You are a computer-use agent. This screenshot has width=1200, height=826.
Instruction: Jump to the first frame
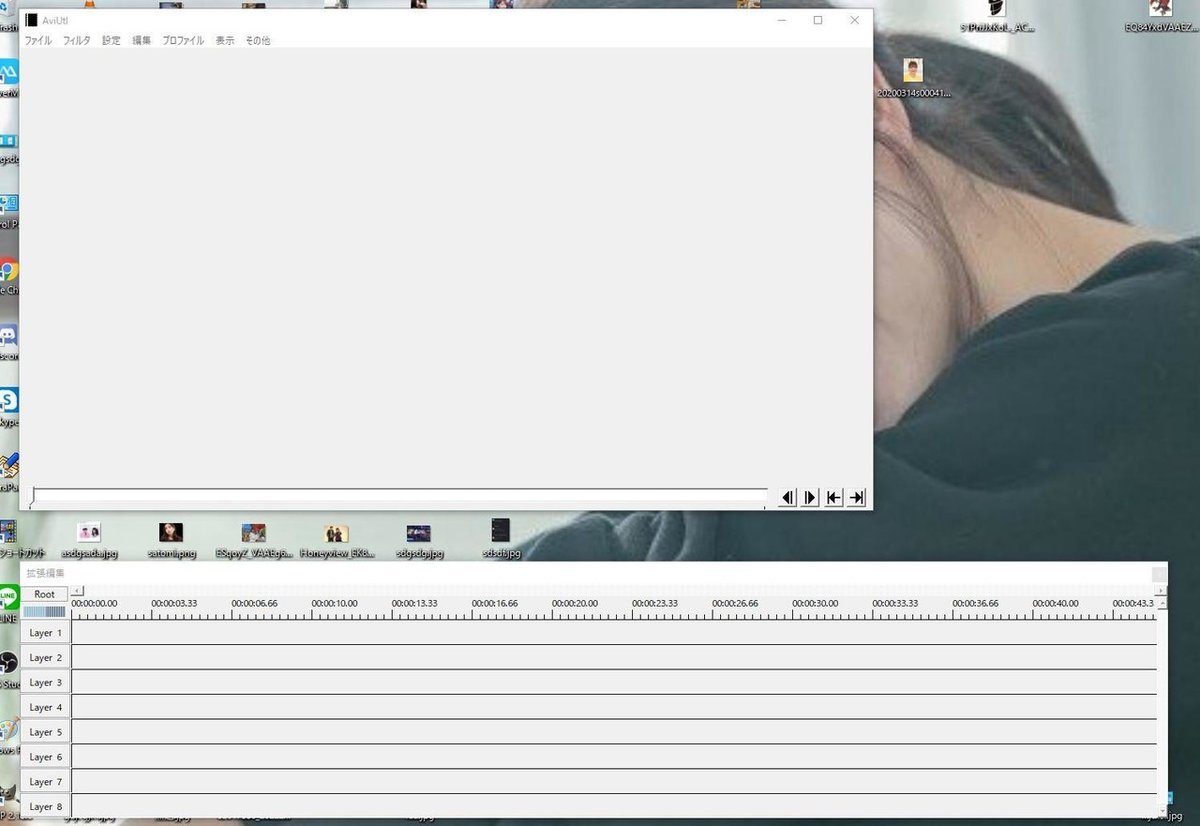point(833,497)
